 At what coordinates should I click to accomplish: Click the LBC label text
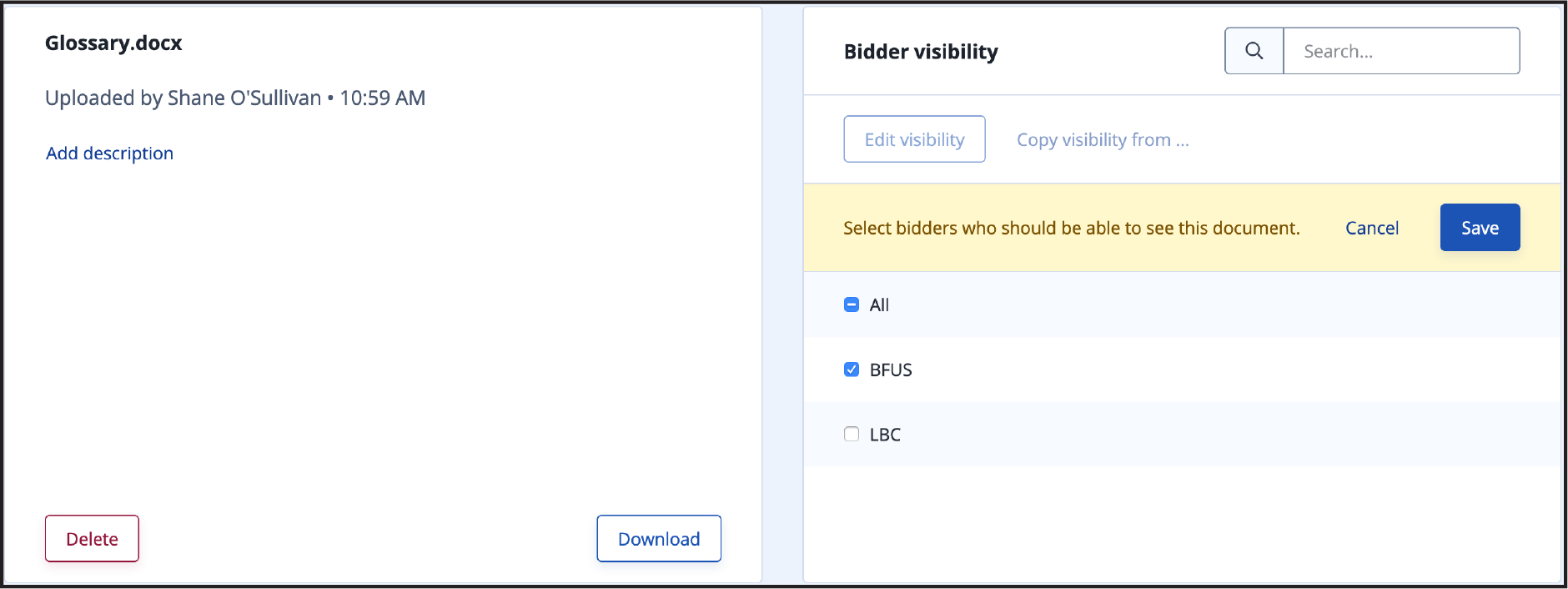click(885, 435)
